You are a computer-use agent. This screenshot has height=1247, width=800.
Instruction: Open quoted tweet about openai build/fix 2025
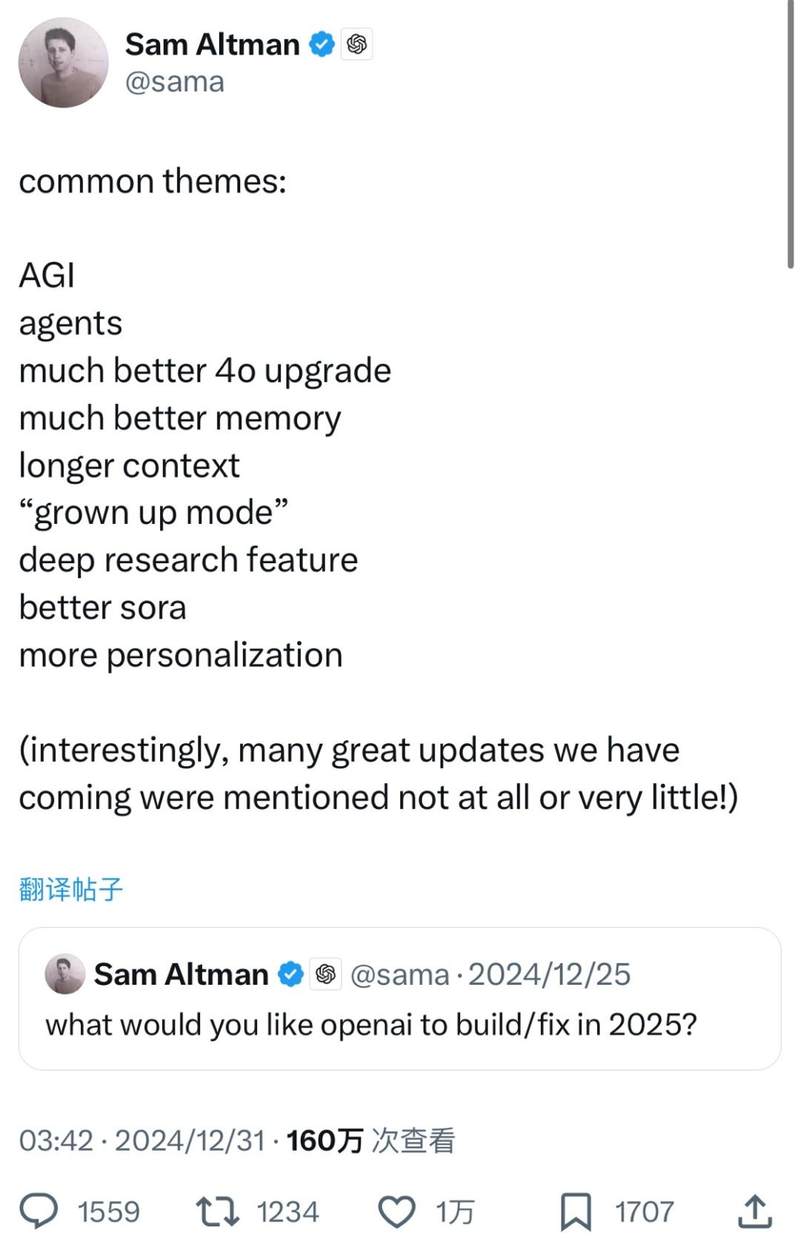[x=400, y=999]
